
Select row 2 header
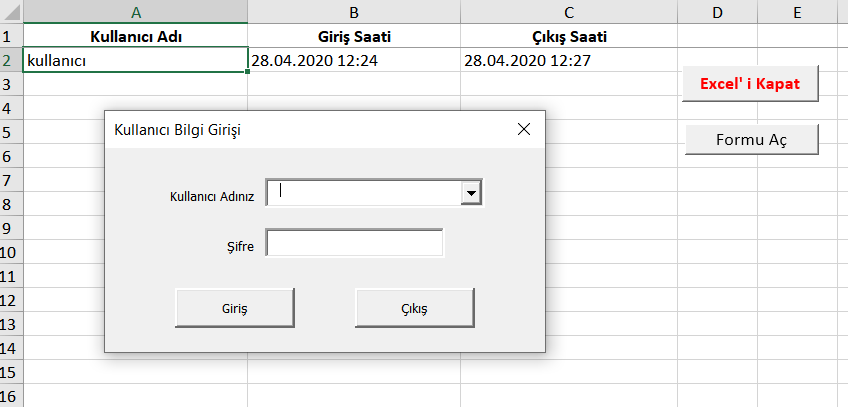tap(9, 60)
